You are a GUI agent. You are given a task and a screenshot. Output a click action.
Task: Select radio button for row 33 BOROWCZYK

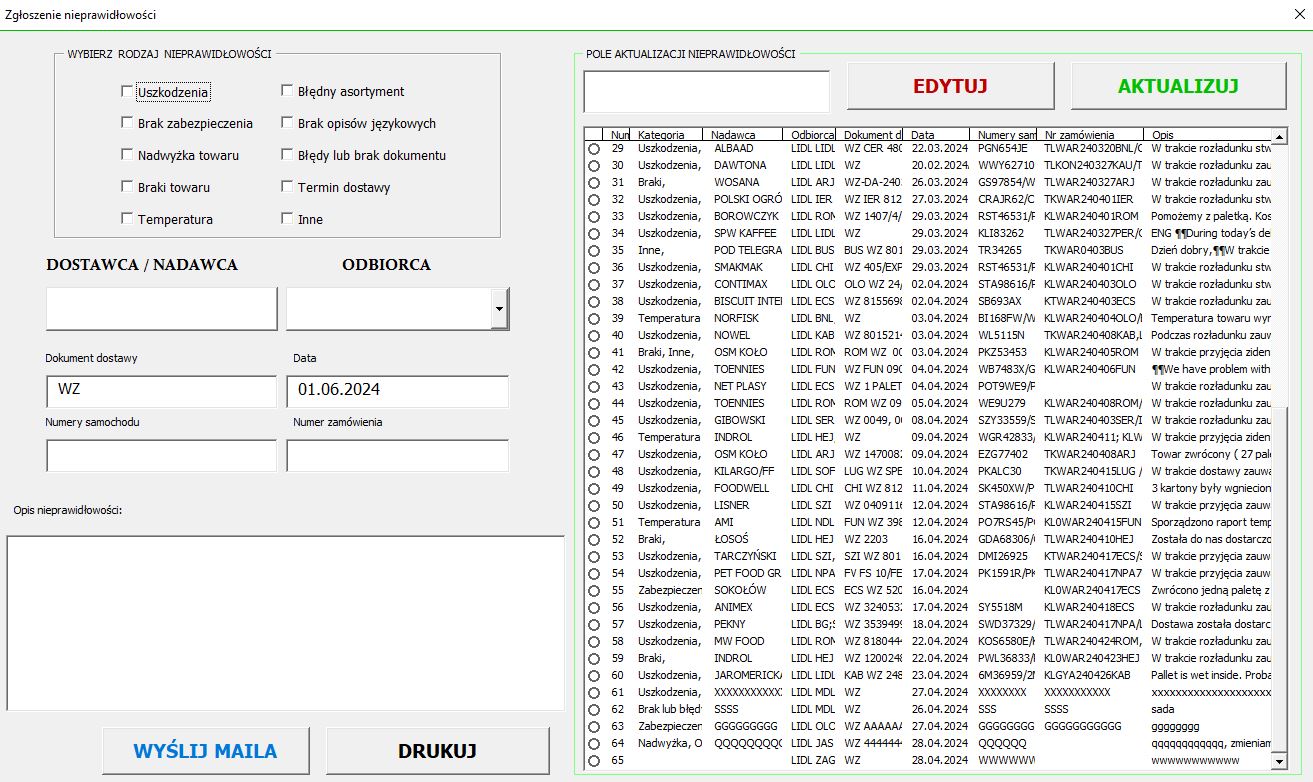click(x=593, y=217)
